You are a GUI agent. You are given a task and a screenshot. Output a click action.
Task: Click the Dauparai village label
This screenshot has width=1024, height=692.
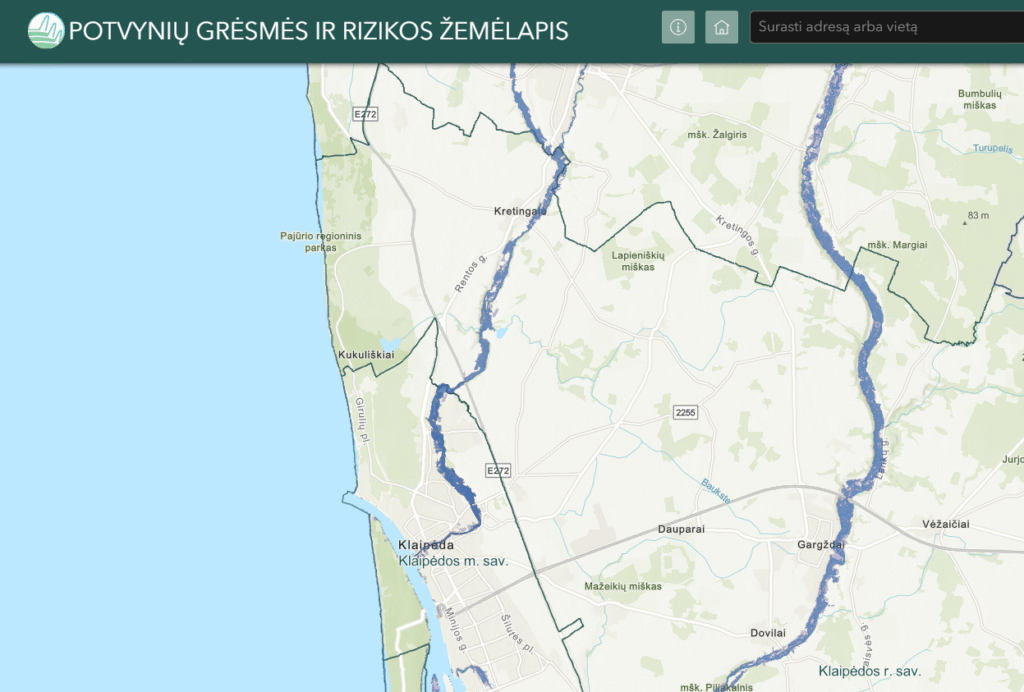tap(683, 529)
